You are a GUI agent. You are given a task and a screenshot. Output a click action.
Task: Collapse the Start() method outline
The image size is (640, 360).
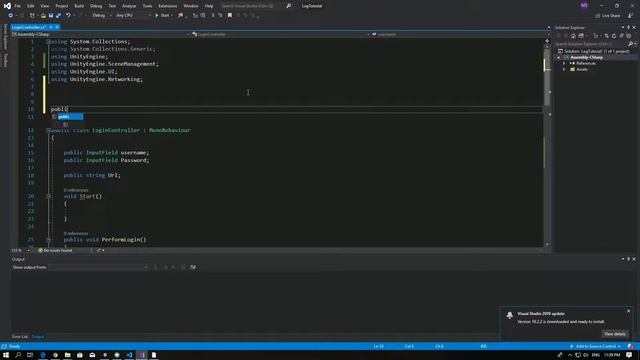point(48,196)
